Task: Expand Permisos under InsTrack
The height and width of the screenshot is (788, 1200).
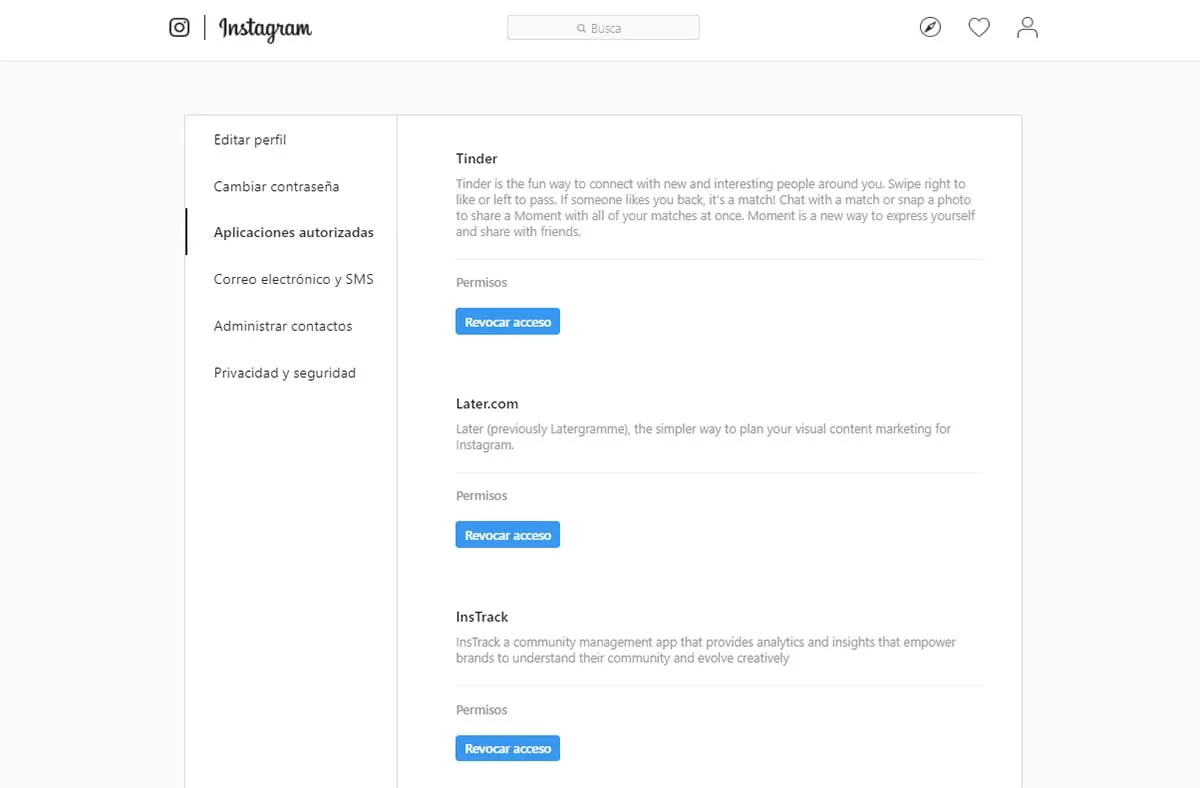Action: [x=481, y=710]
